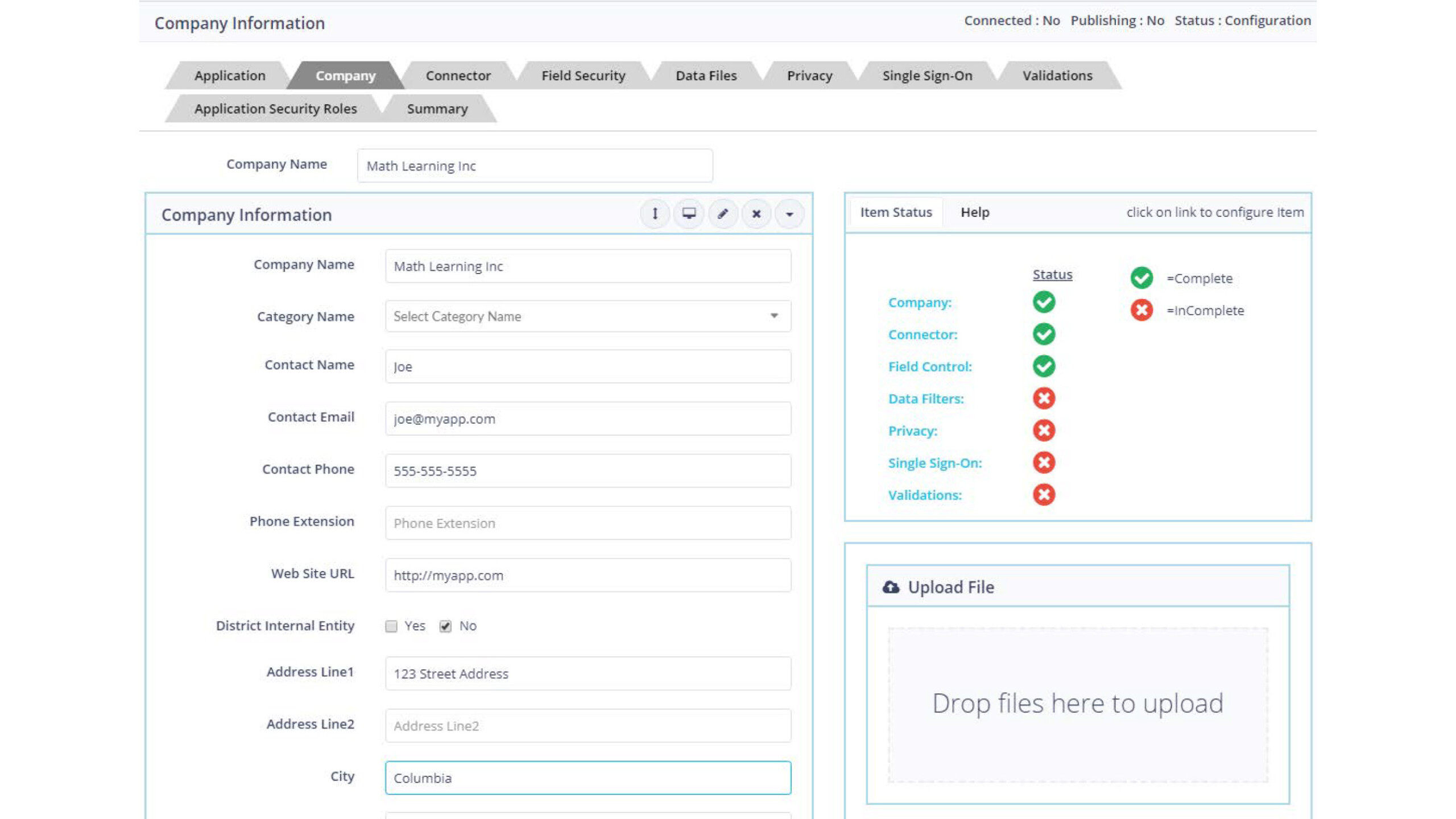Uncheck the No box for District Internal Entity
The image size is (1456, 819).
[445, 626]
